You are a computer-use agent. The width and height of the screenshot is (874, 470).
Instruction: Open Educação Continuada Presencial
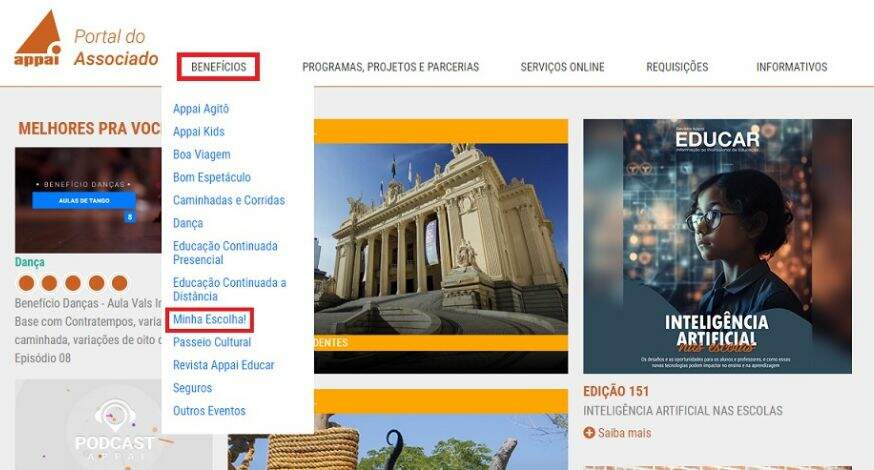tap(225, 253)
